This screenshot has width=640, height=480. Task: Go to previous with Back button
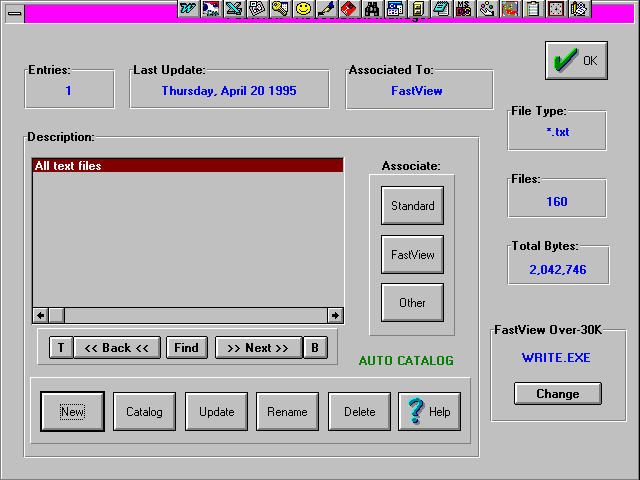(117, 348)
